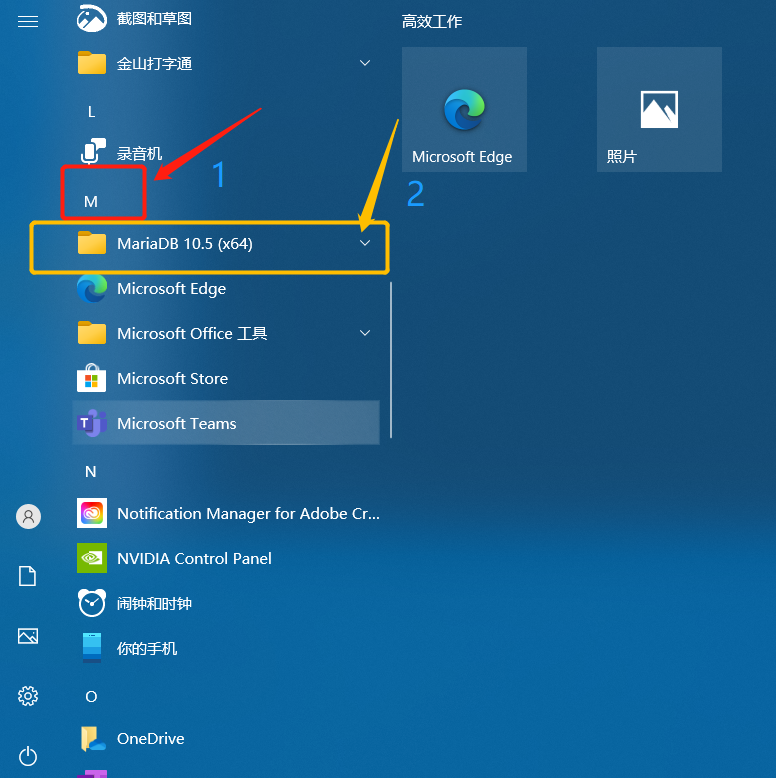
Task: Jump using the N letter header
Action: point(90,471)
